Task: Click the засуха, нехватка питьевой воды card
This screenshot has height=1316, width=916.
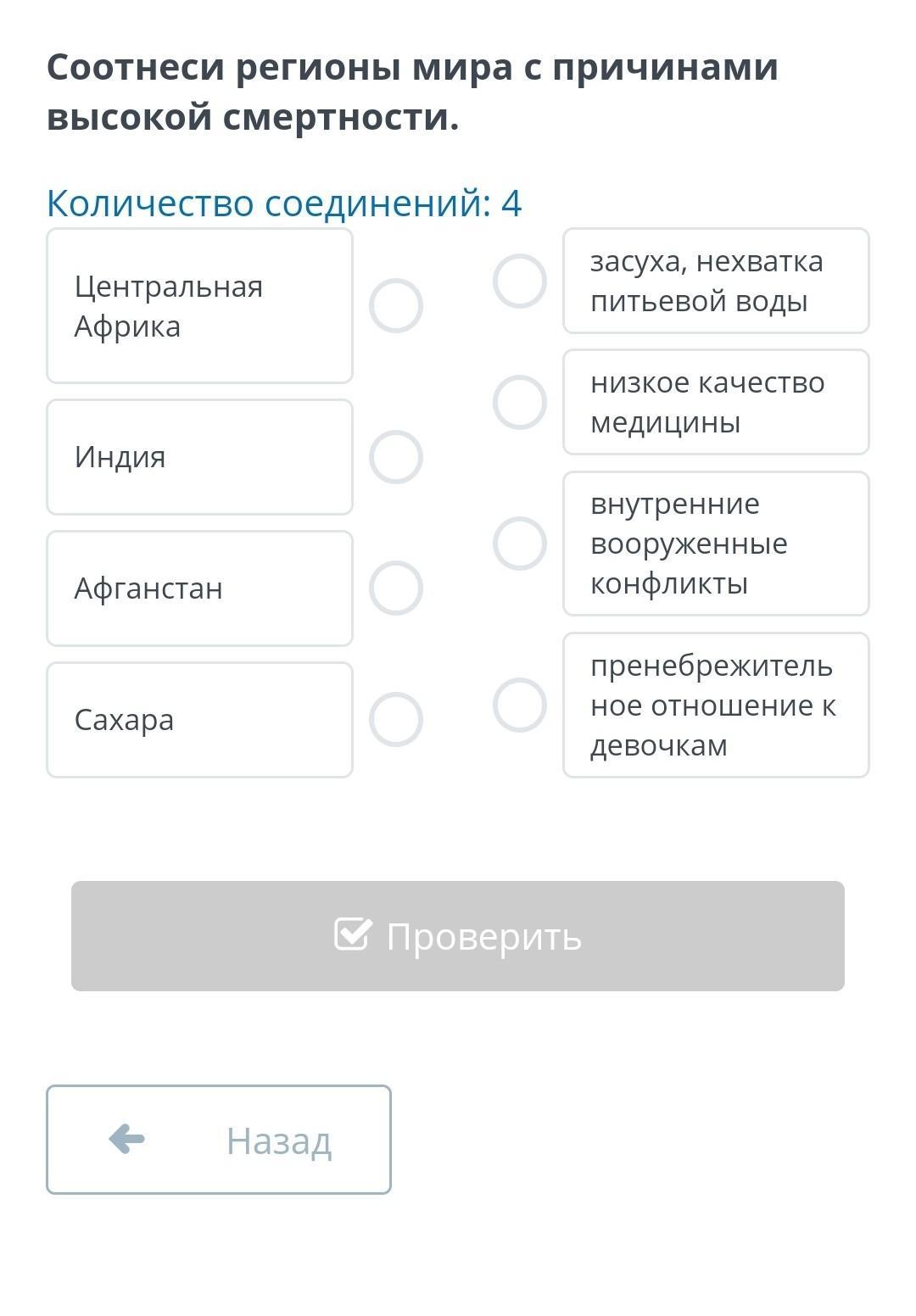Action: (x=716, y=281)
